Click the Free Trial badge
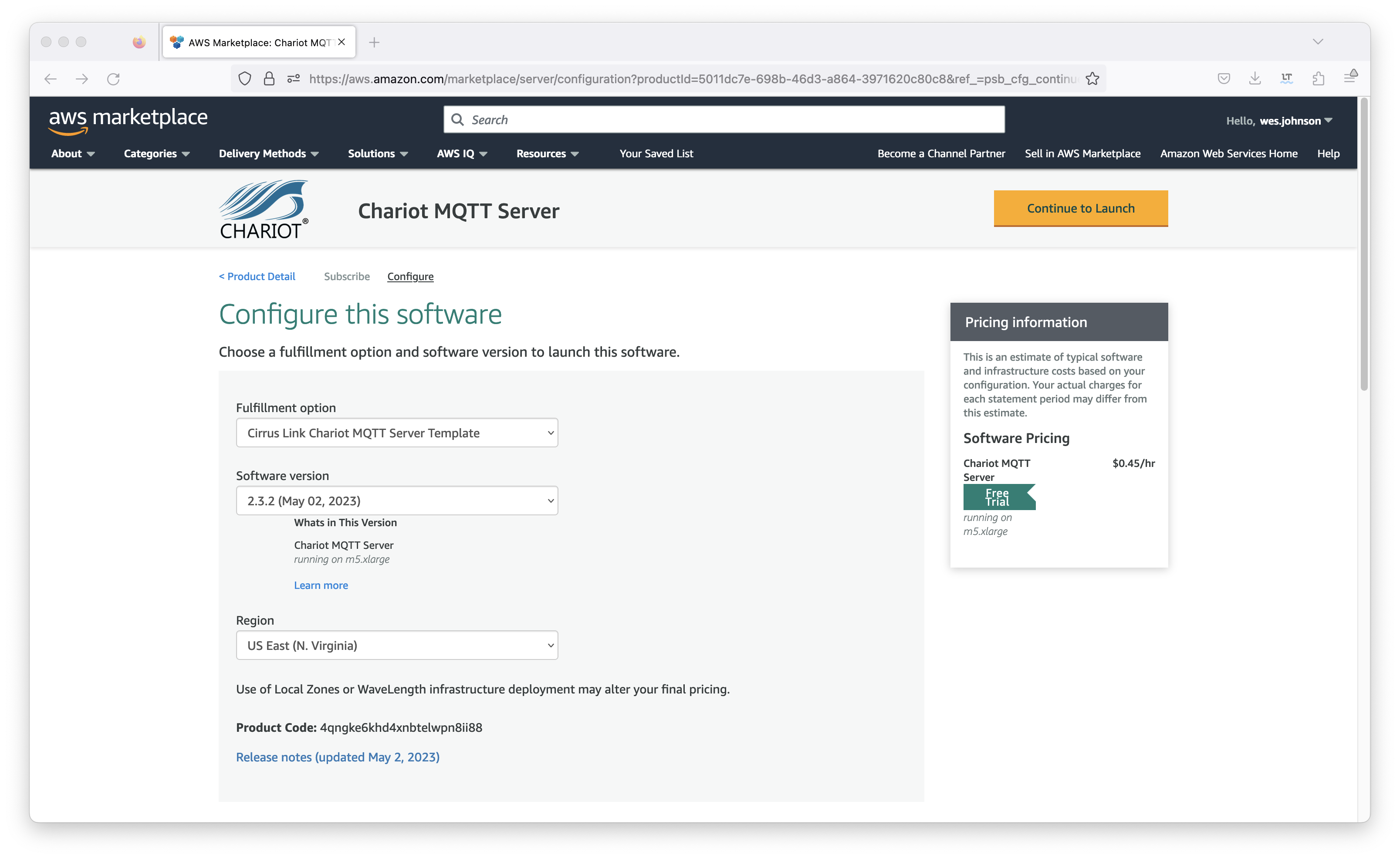The height and width of the screenshot is (859, 1400). tap(999, 497)
